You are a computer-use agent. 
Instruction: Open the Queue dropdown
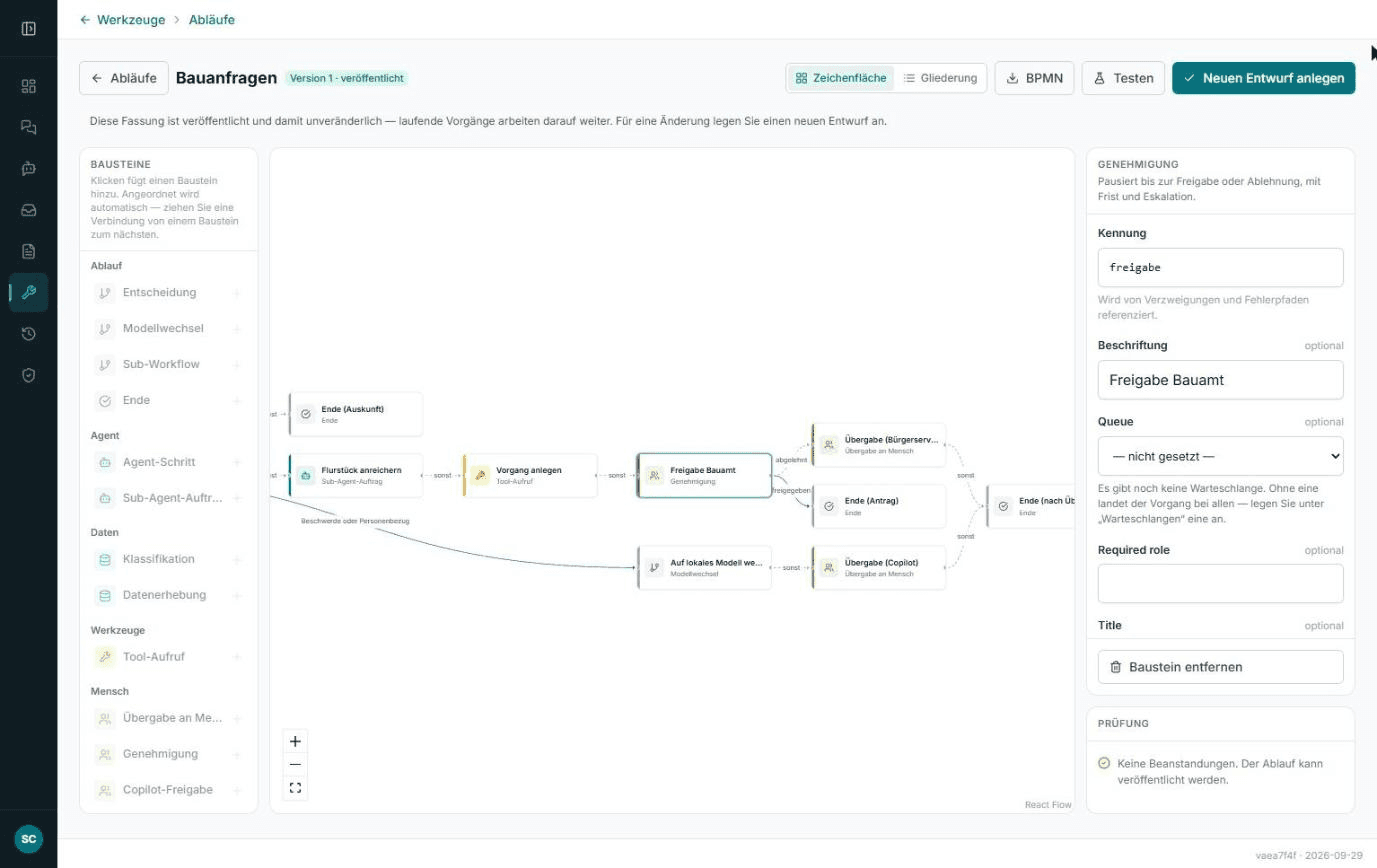pyautogui.click(x=1220, y=456)
